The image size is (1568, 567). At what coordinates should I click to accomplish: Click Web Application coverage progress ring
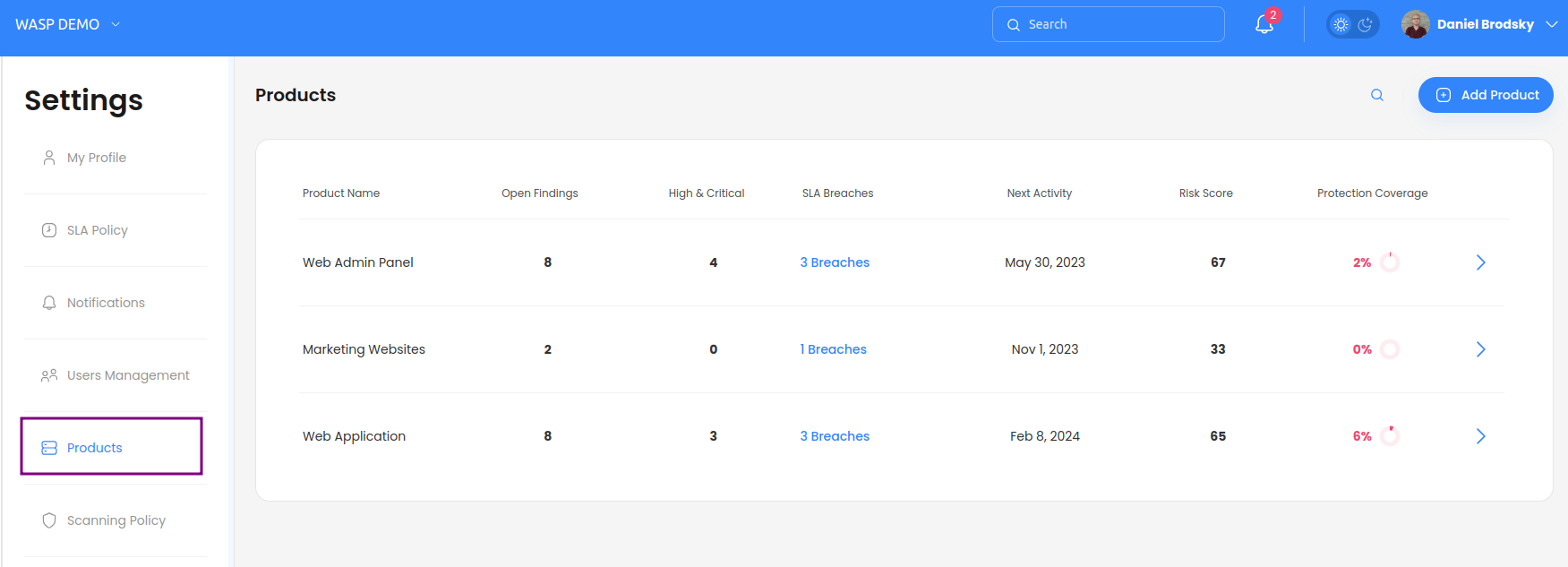pyautogui.click(x=1390, y=436)
